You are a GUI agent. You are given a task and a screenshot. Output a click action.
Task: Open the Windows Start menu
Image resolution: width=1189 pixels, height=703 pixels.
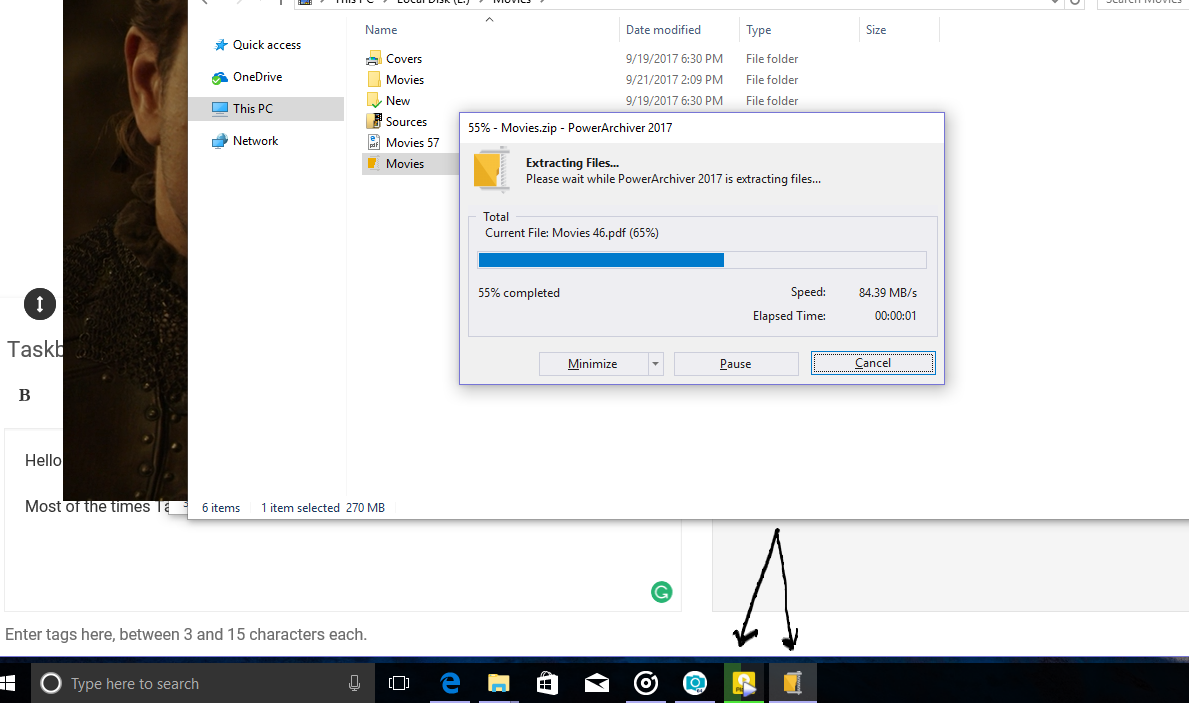click(10, 683)
